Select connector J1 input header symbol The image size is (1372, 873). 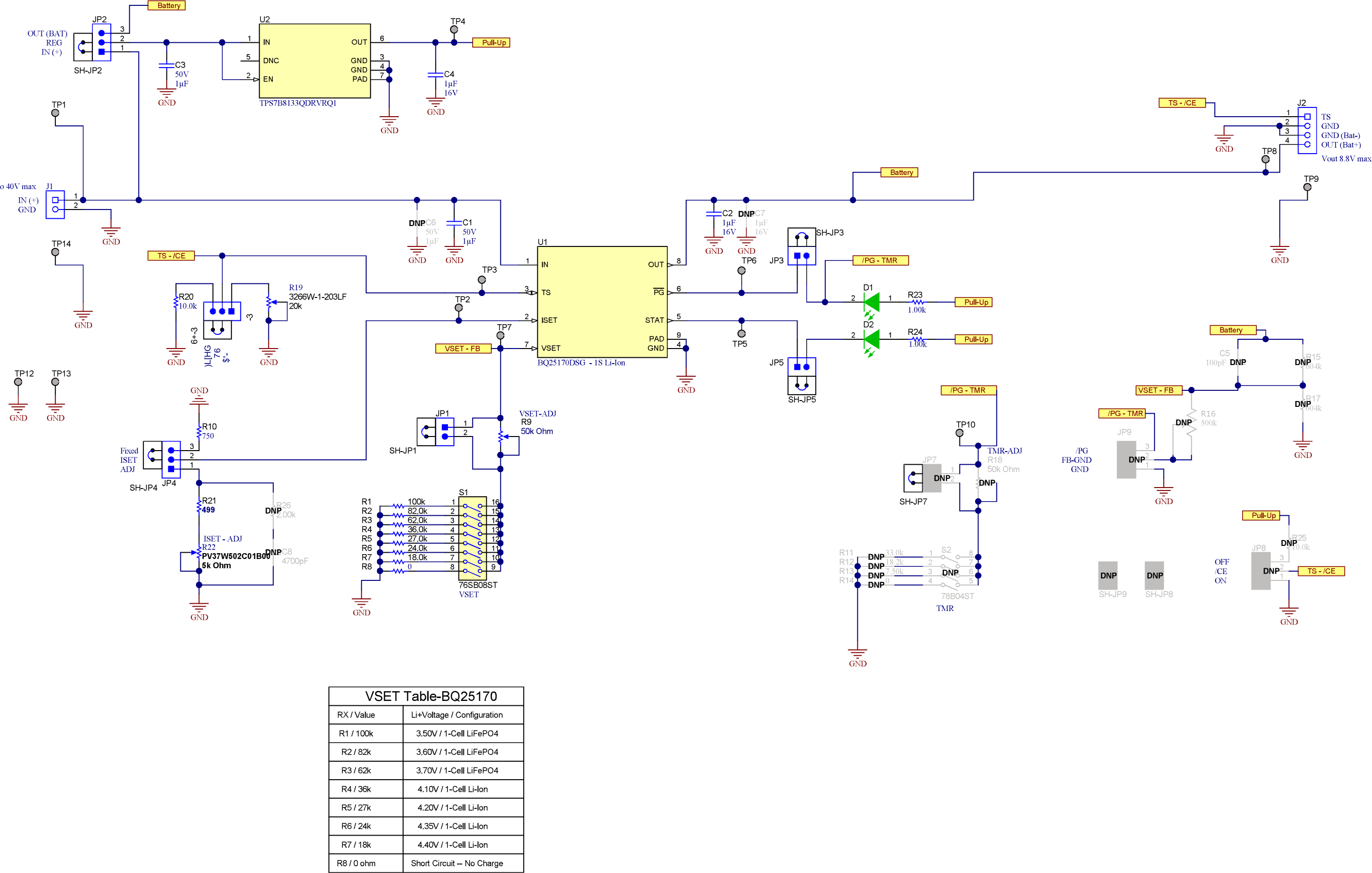[55, 205]
